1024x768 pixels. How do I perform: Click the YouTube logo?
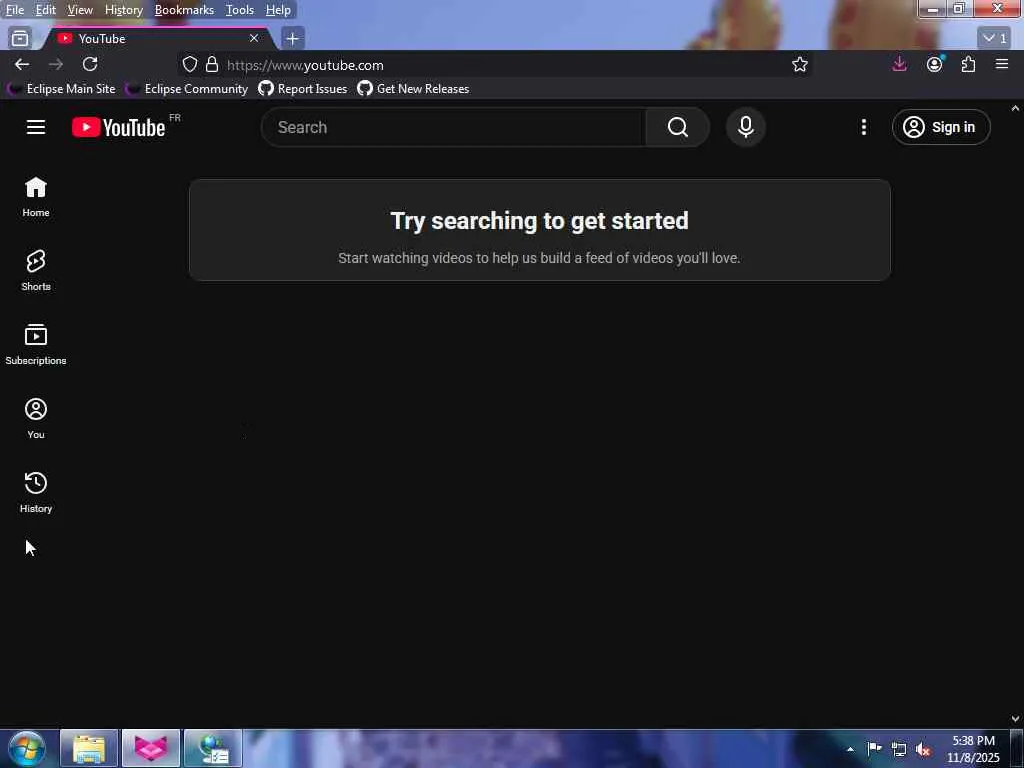118,127
